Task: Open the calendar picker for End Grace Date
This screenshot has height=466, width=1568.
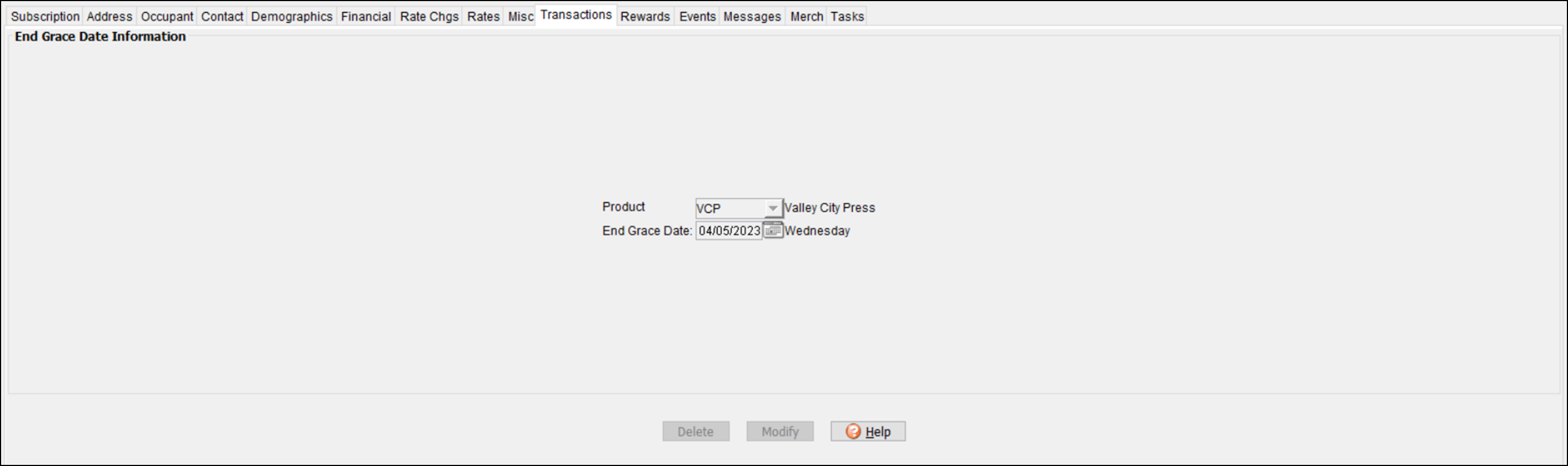Action: pos(773,231)
